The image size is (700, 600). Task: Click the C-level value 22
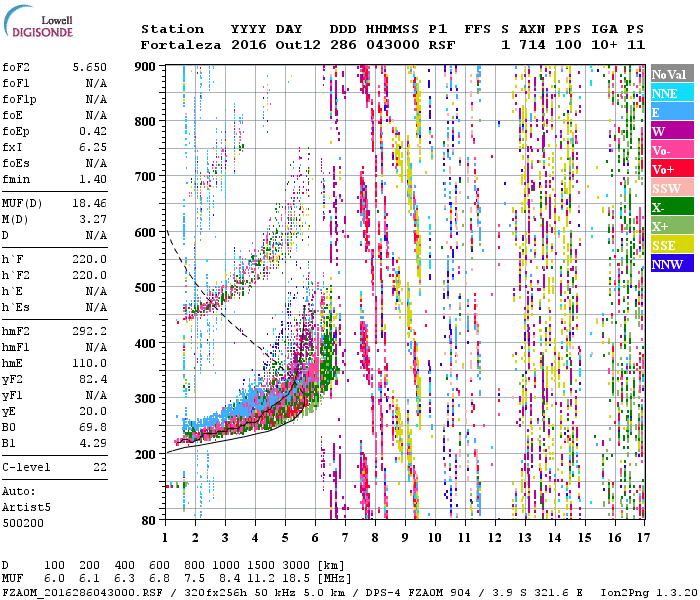(x=100, y=467)
